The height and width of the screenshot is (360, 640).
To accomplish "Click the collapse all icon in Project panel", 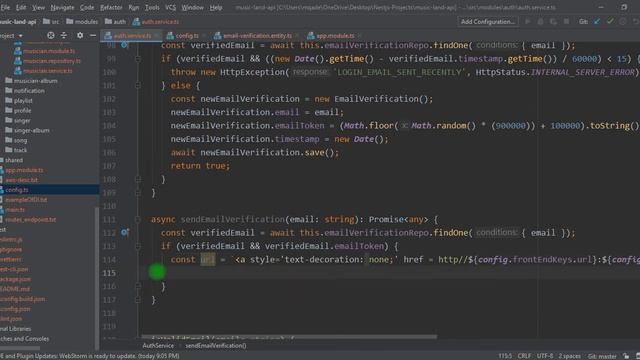I will click(x=64, y=36).
